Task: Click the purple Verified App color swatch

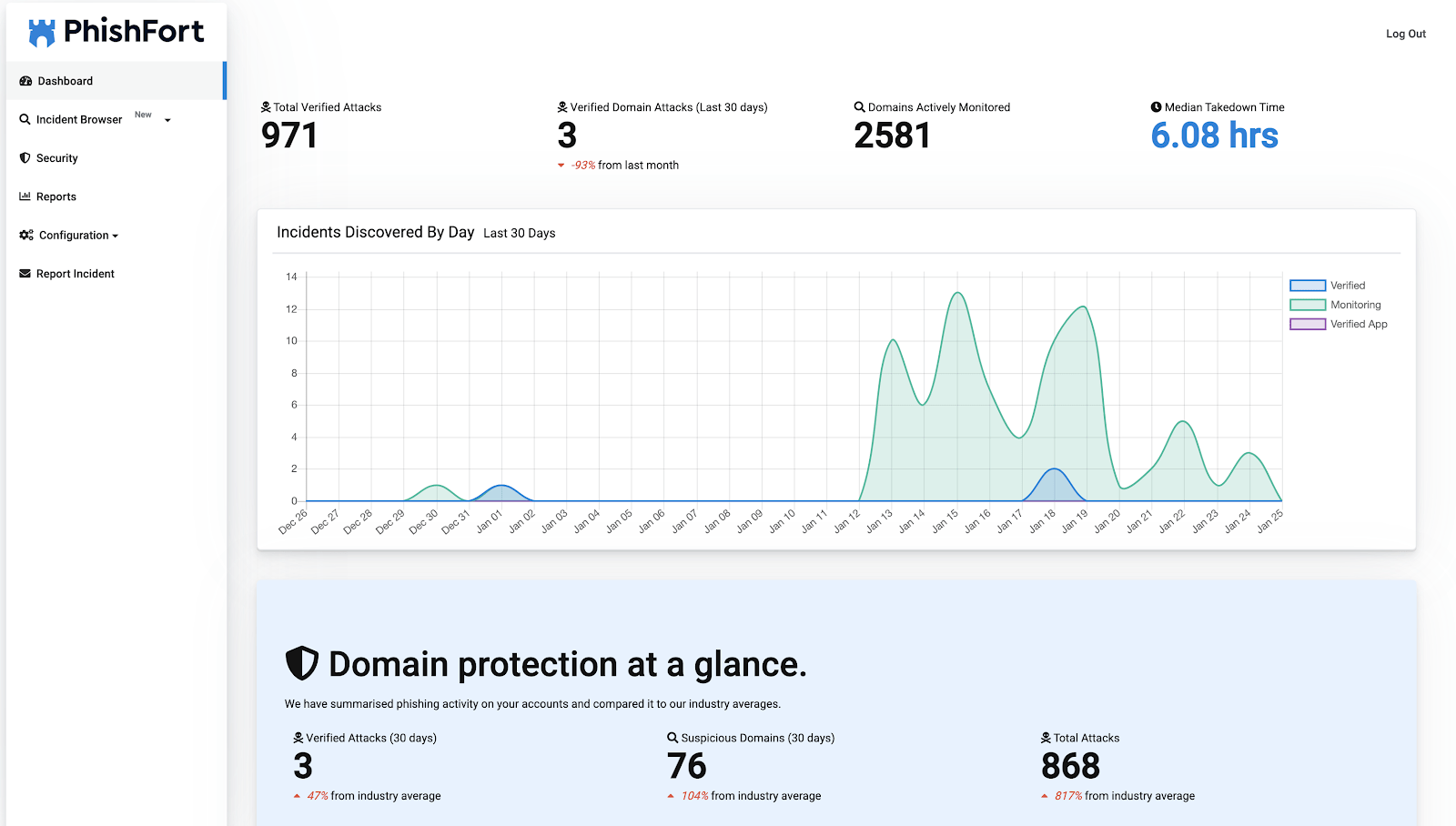Action: coord(1306,324)
